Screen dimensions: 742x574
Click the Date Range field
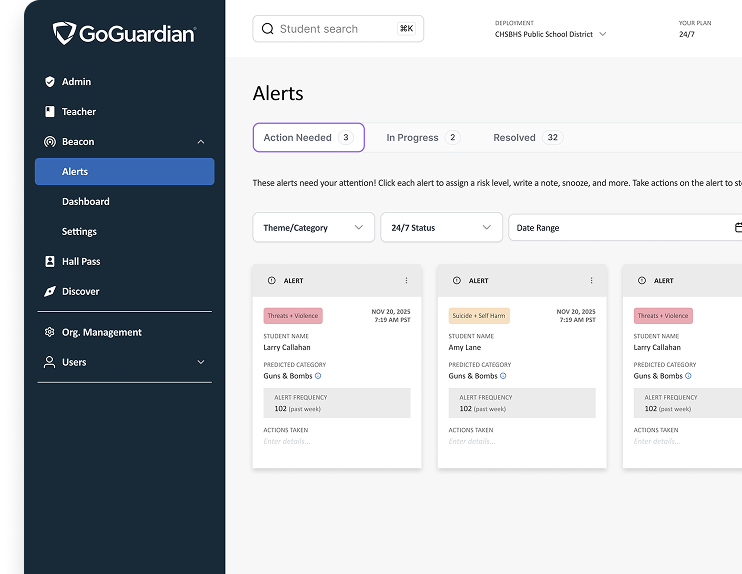625,228
